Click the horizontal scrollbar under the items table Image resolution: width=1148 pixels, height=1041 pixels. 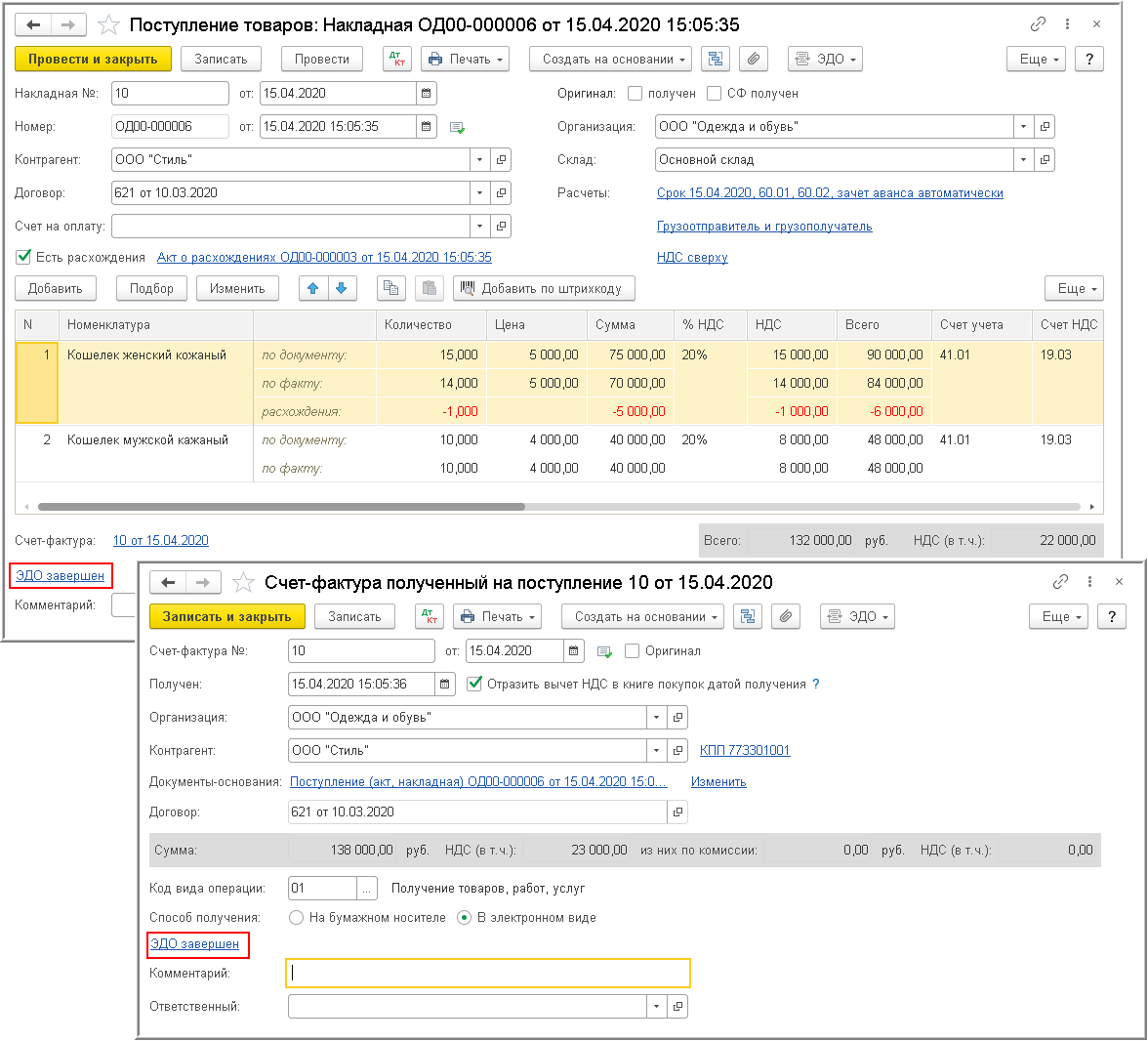281,507
